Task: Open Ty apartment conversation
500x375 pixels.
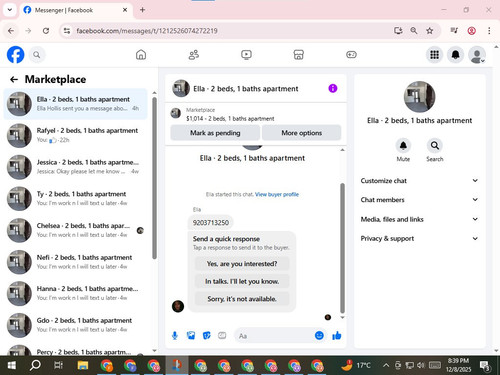Action: tap(76, 198)
